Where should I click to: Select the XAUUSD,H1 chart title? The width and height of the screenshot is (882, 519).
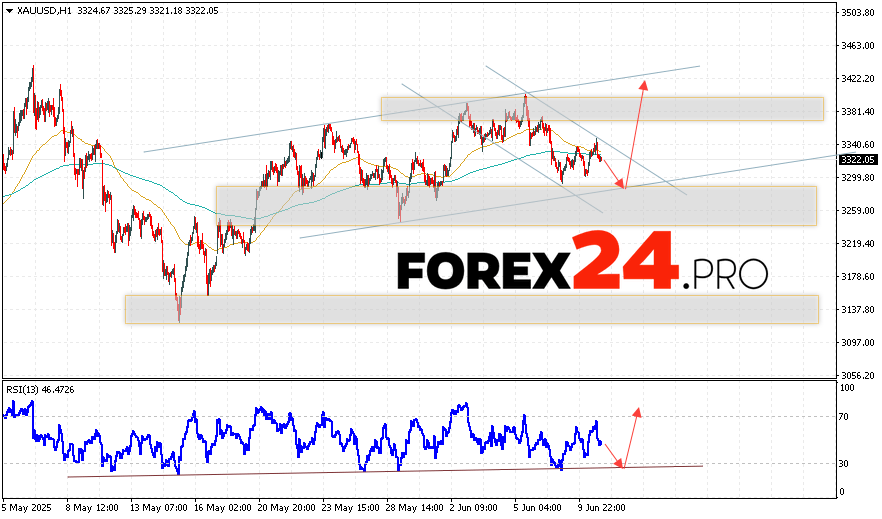45,10
